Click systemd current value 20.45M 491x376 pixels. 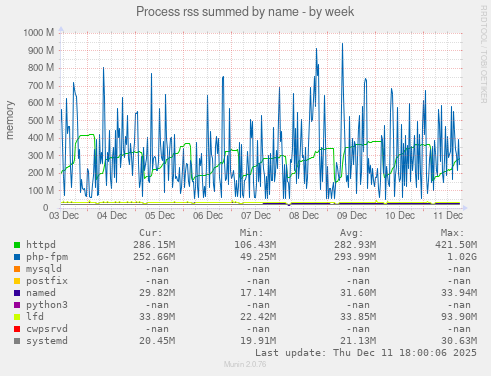tap(157, 341)
